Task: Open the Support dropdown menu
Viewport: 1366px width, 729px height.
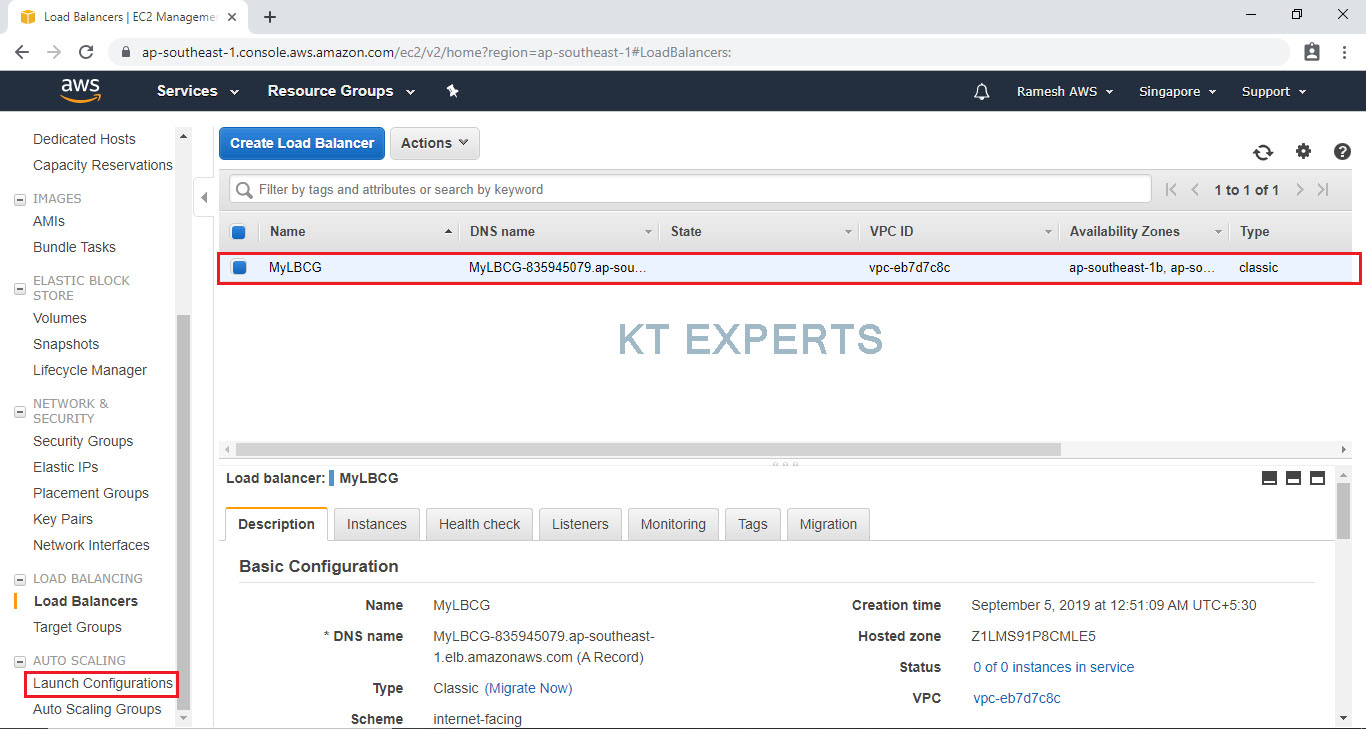Action: 1274,91
